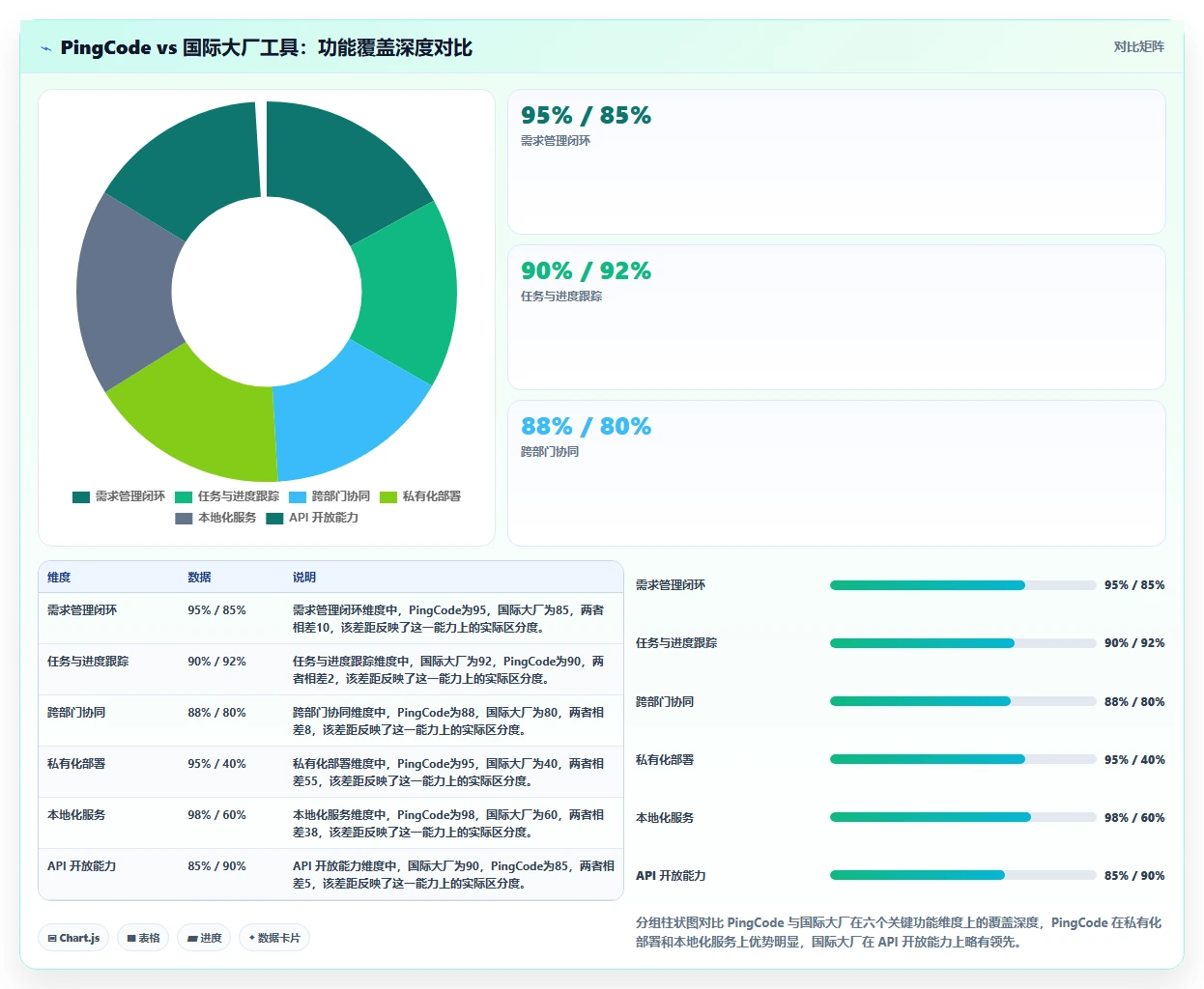Click the 维度 column header
The image size is (1204, 989).
pos(59,578)
